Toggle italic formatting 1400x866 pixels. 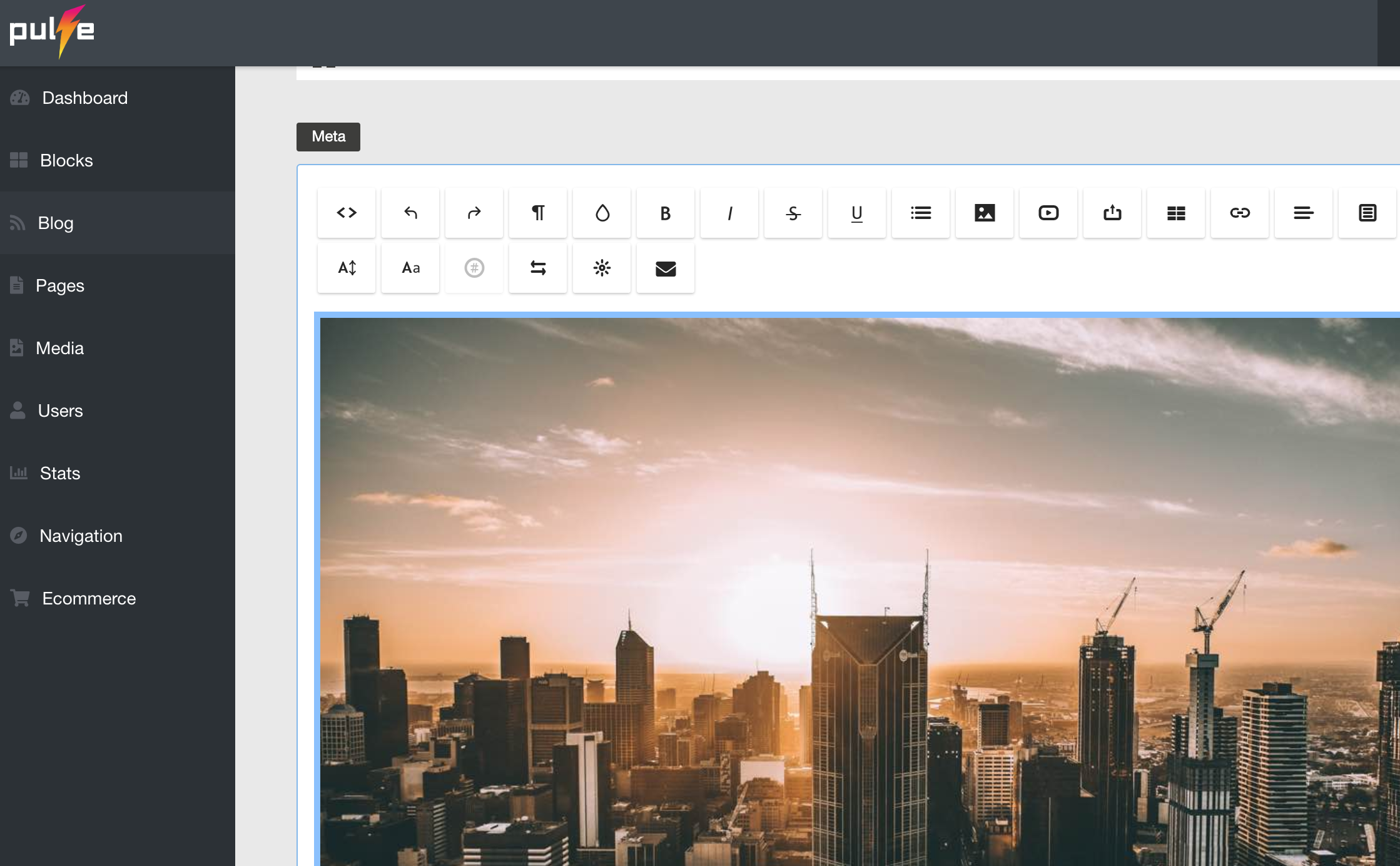(x=729, y=213)
